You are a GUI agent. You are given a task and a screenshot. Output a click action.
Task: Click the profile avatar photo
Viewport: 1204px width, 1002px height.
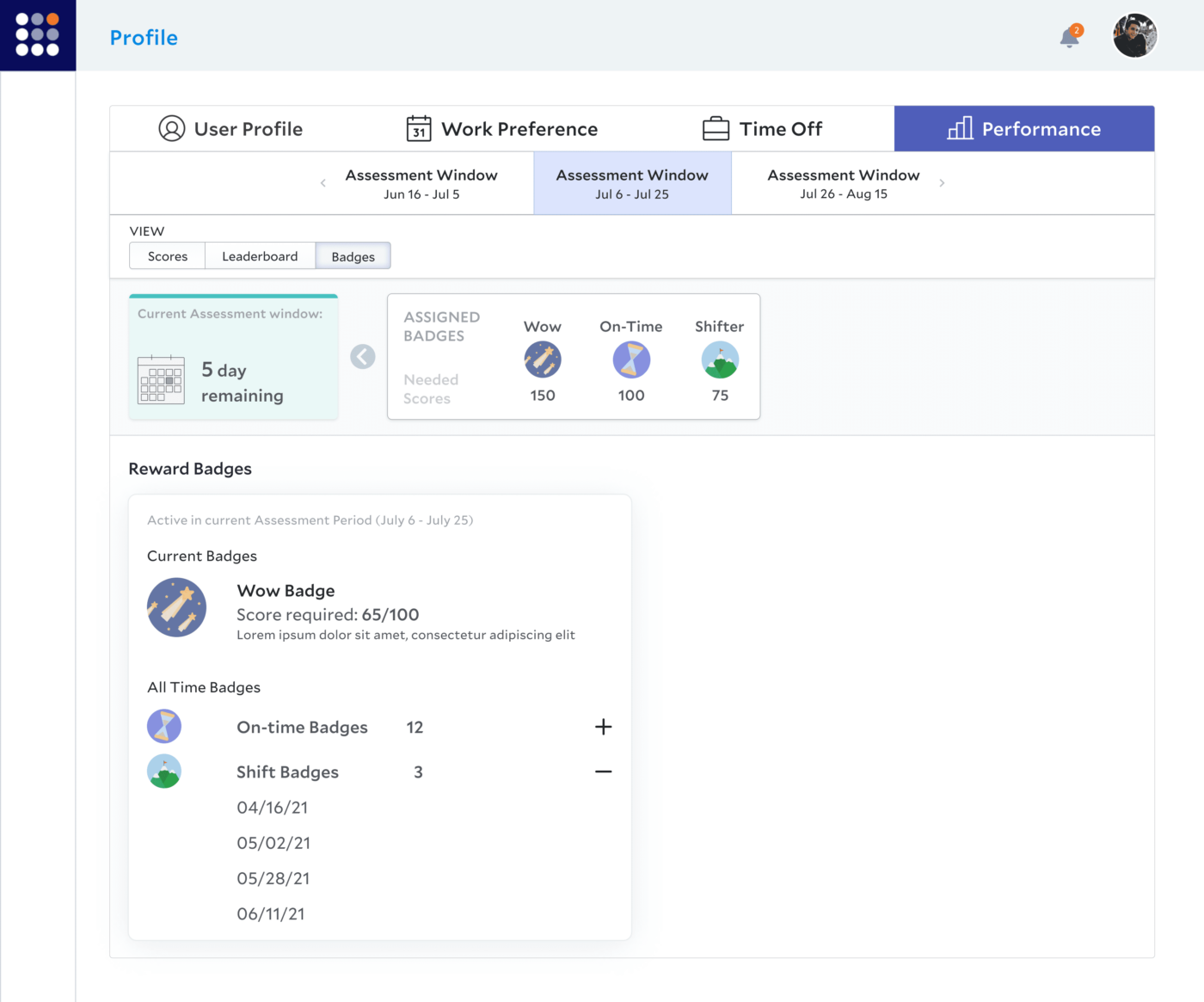click(1134, 35)
